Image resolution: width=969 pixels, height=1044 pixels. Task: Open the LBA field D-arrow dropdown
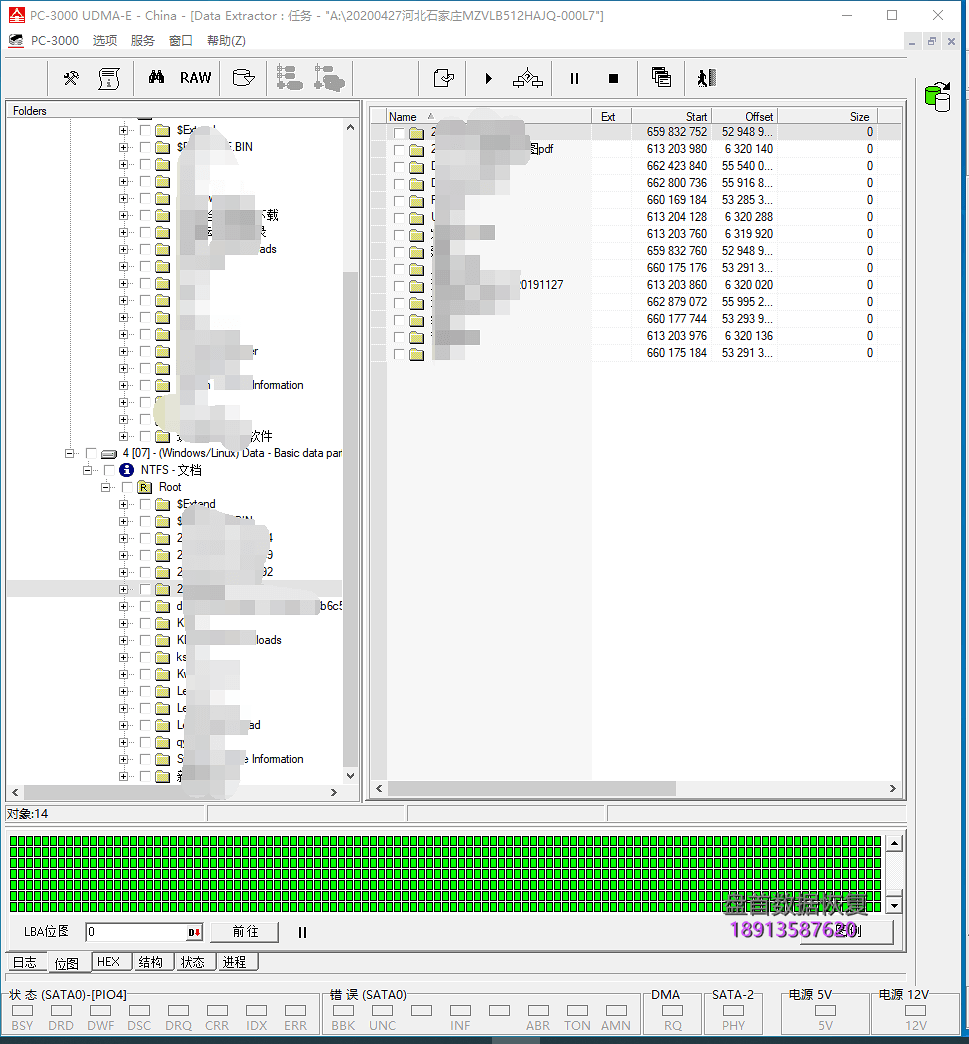194,932
